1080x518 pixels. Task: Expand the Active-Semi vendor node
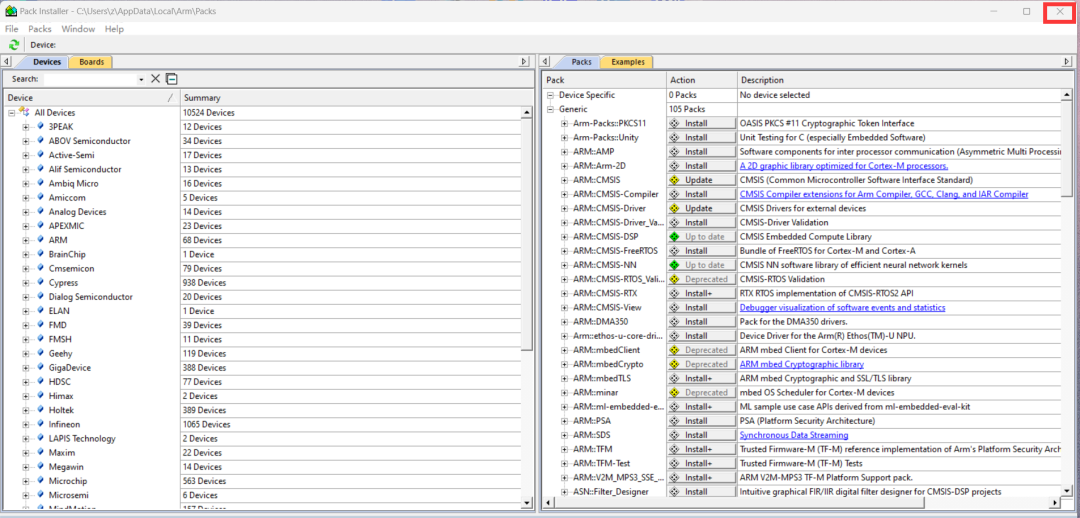pos(25,156)
